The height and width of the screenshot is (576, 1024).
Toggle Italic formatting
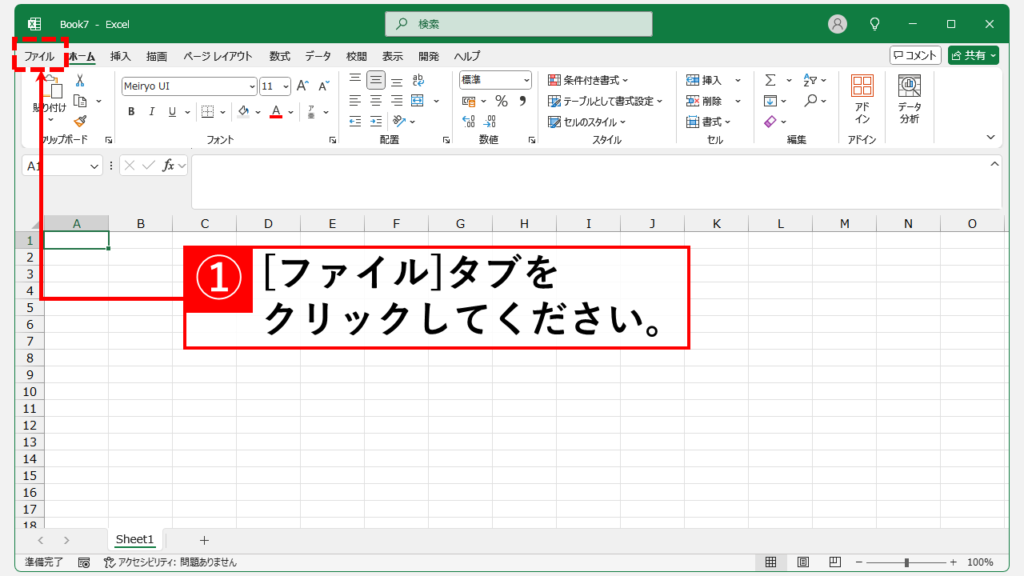click(x=151, y=112)
